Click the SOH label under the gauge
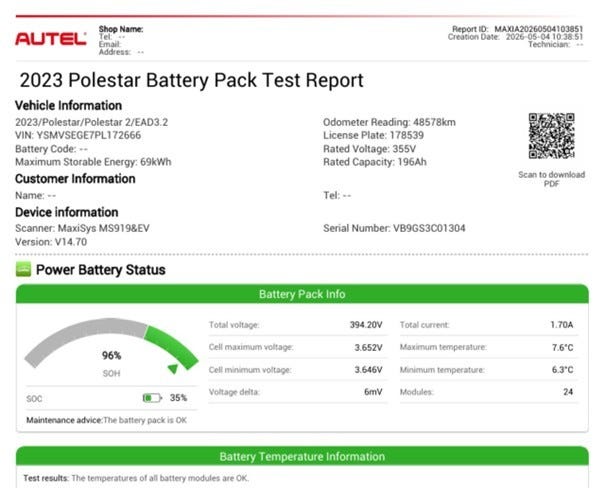This screenshot has height=488, width=605. [112, 373]
